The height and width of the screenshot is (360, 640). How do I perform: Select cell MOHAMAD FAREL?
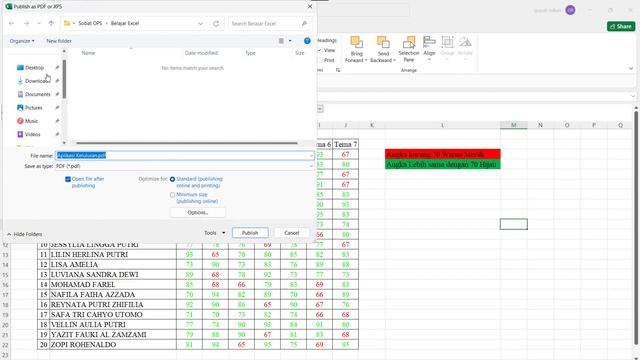113,284
